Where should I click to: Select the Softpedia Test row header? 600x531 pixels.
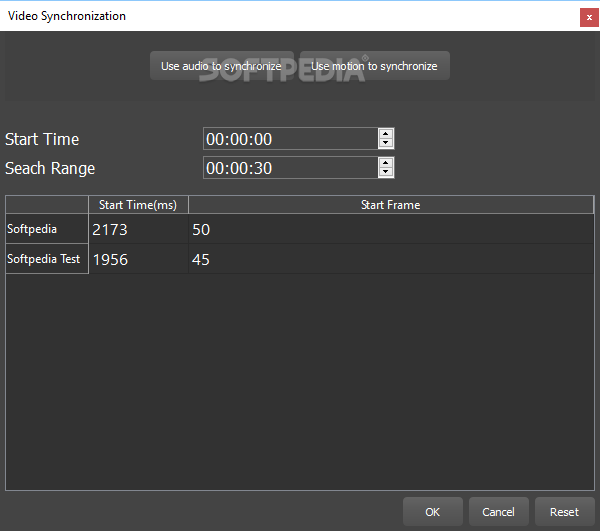47,259
